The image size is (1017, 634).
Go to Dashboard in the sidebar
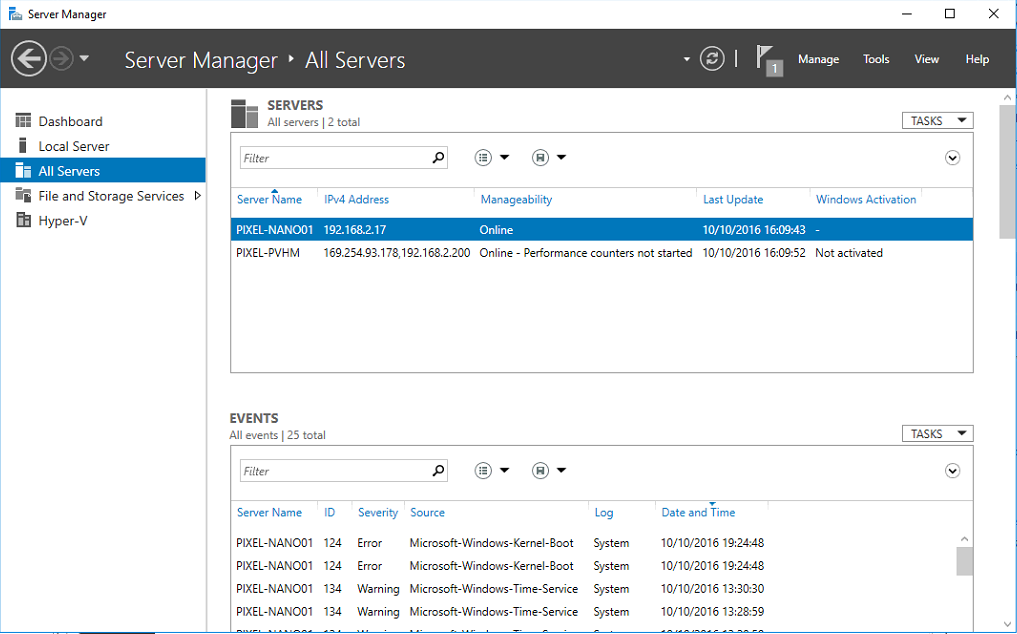point(70,121)
